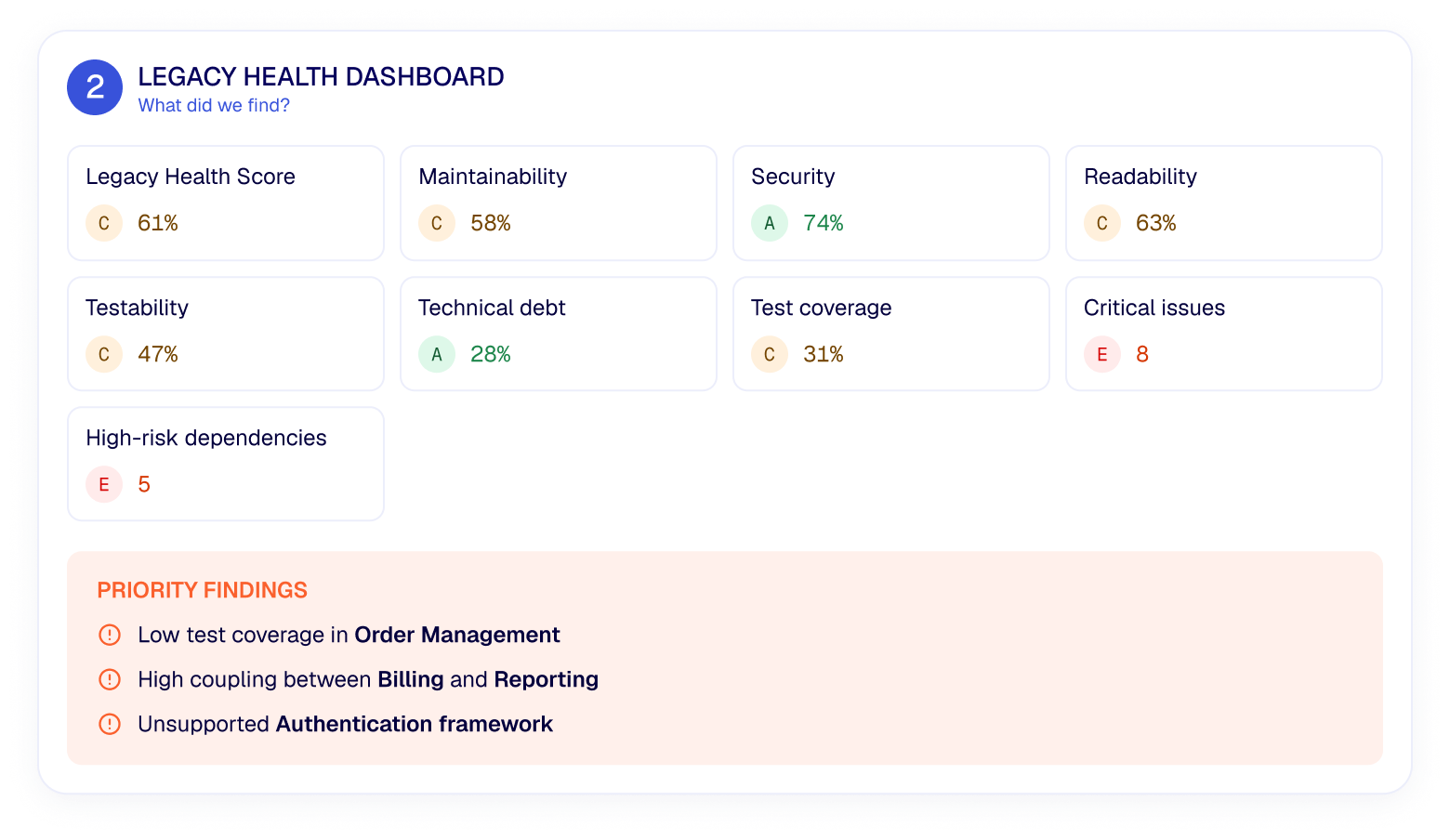This screenshot has width=1450, height=840.
Task: Open the Critical issues card title
Action: pos(1154,308)
